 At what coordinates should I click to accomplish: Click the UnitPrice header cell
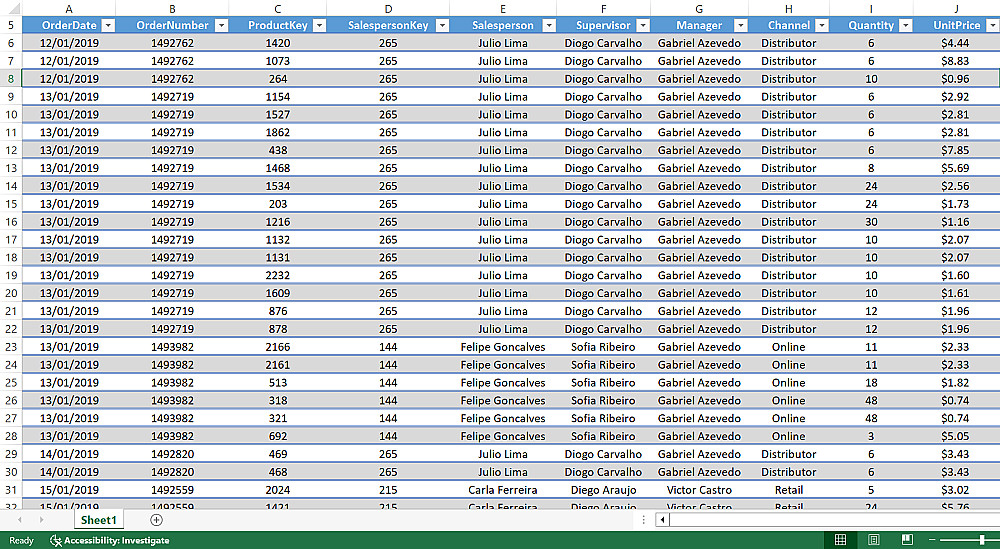click(956, 26)
